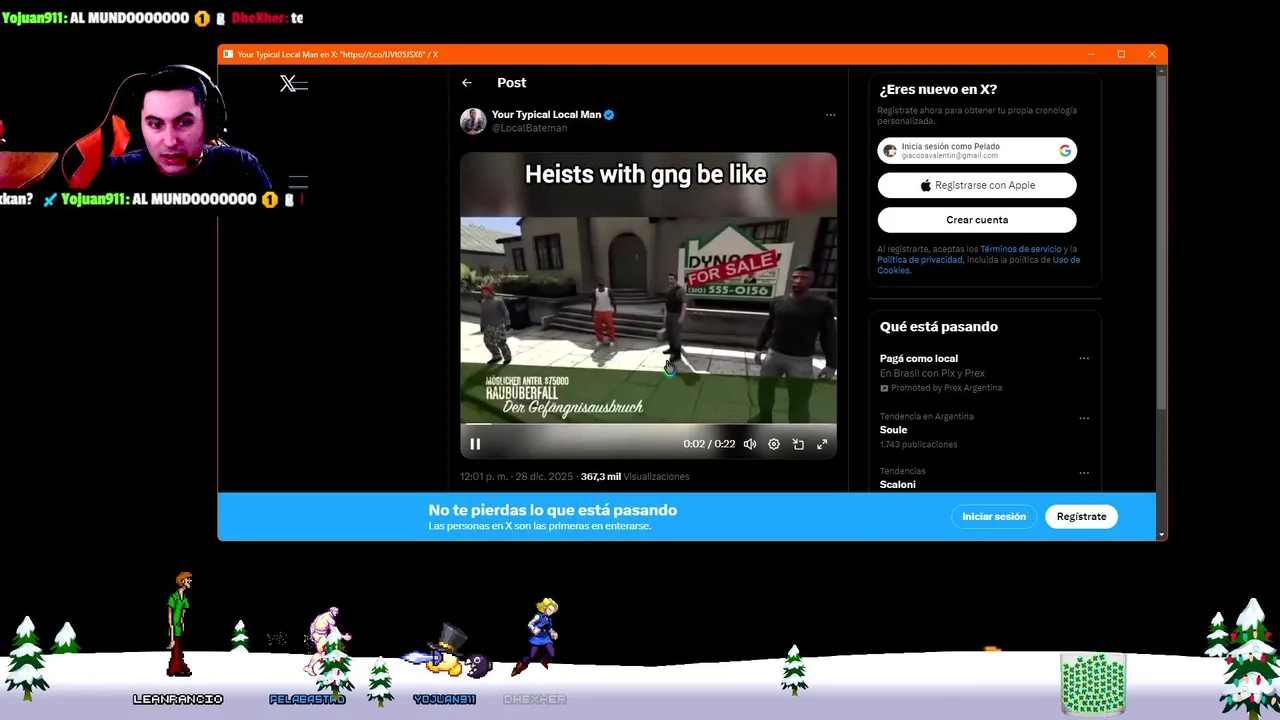The image size is (1280, 720).
Task: Open more options on Your Typical Local Man post
Action: pos(830,115)
